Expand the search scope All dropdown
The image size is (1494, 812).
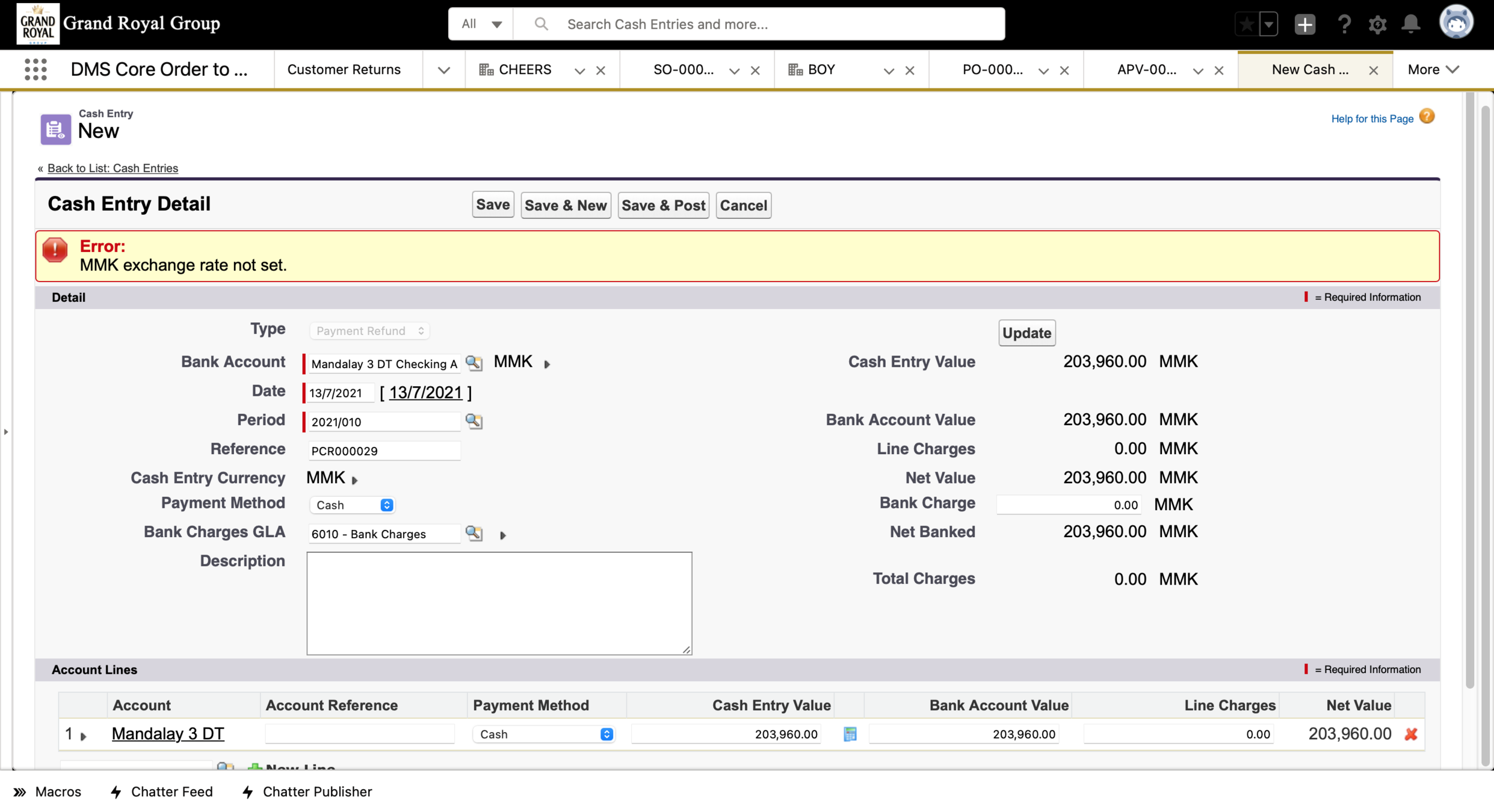[x=481, y=24]
